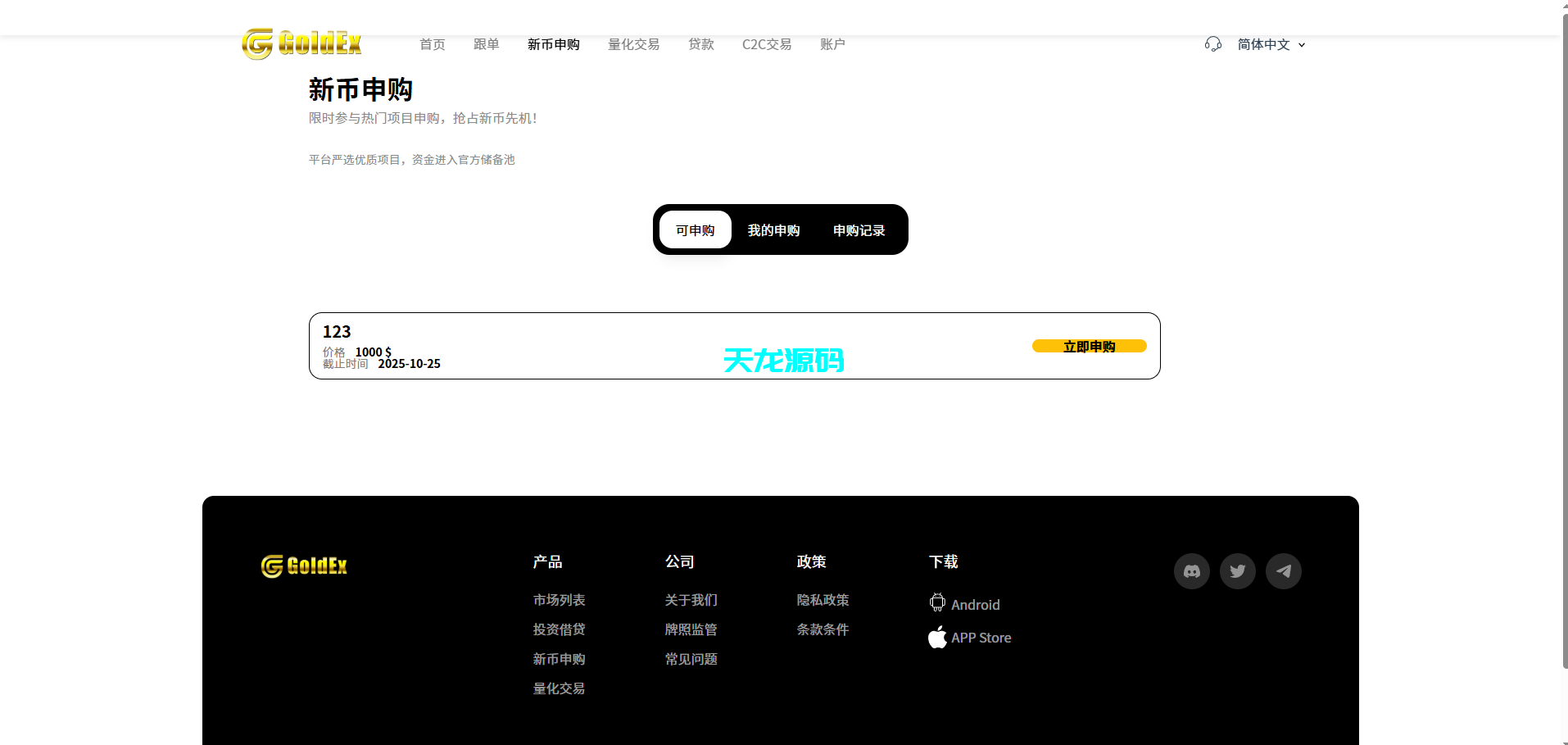Image resolution: width=1568 pixels, height=745 pixels.
Task: Click the GoldEx logo in the footer
Action: (x=303, y=566)
